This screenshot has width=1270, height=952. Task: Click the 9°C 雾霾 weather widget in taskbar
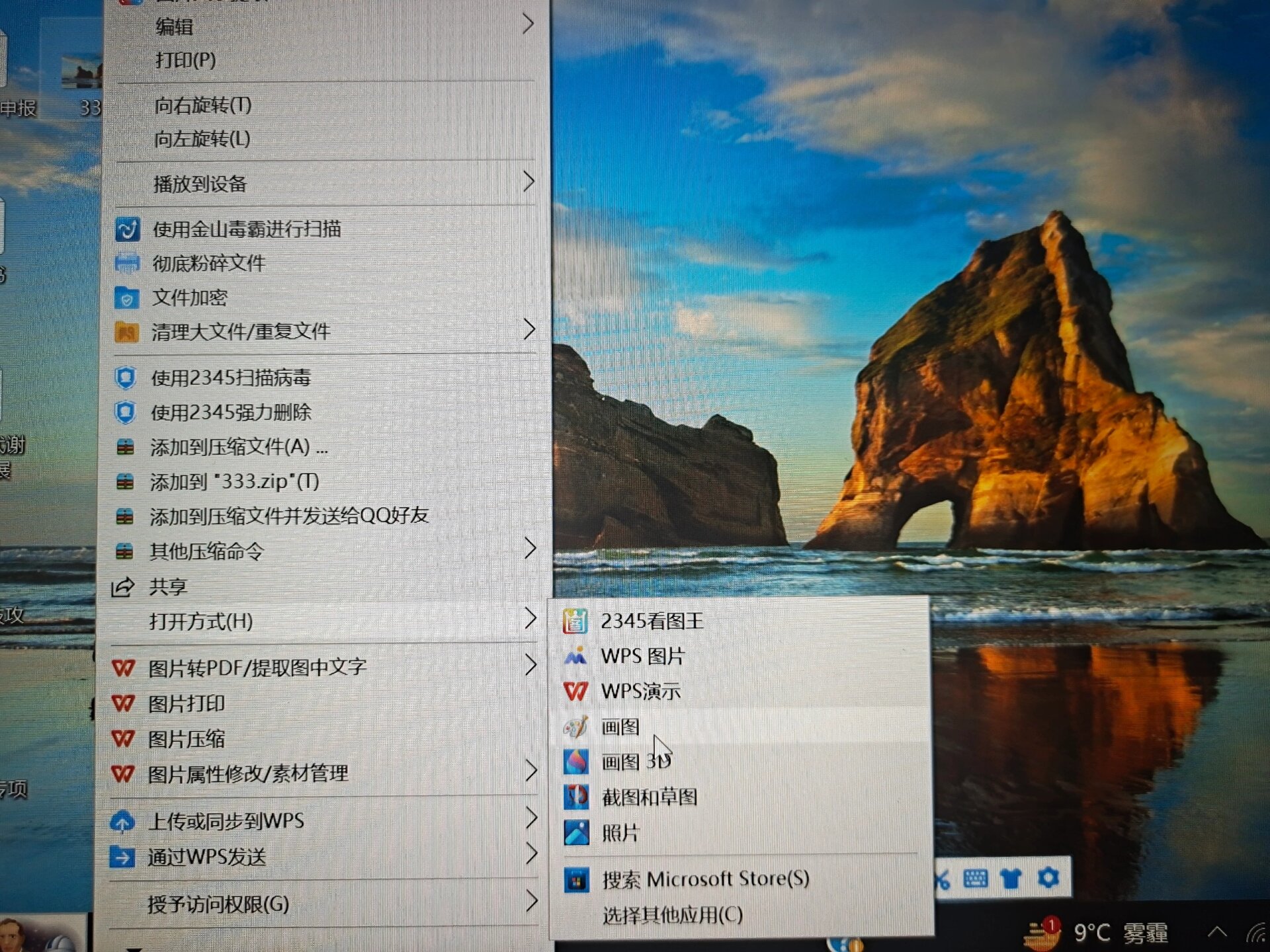tap(1121, 933)
